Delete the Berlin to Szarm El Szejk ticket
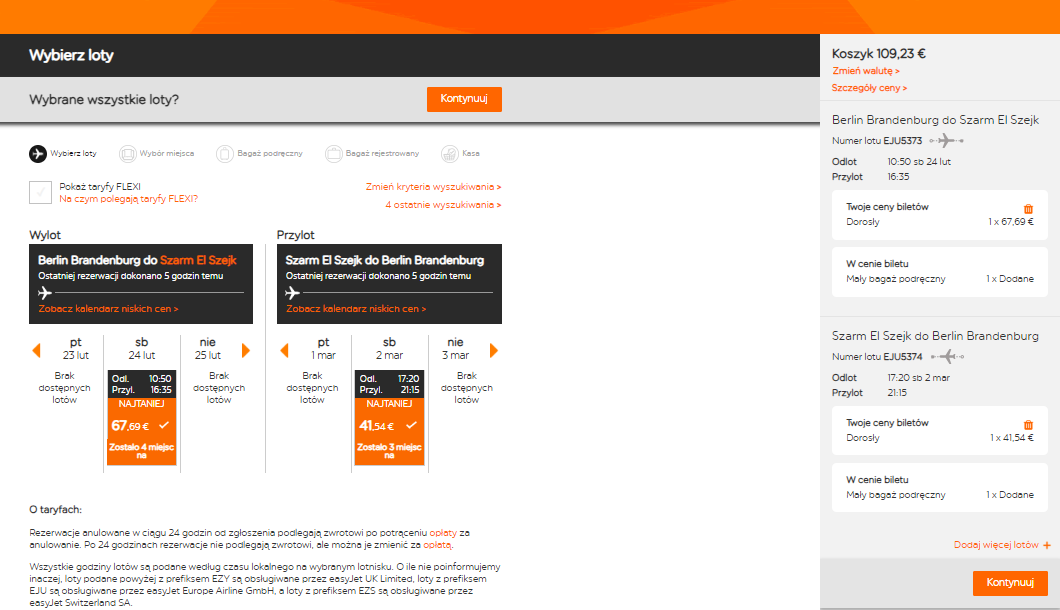Screen dimensions: 1060x610 coord(1028,209)
